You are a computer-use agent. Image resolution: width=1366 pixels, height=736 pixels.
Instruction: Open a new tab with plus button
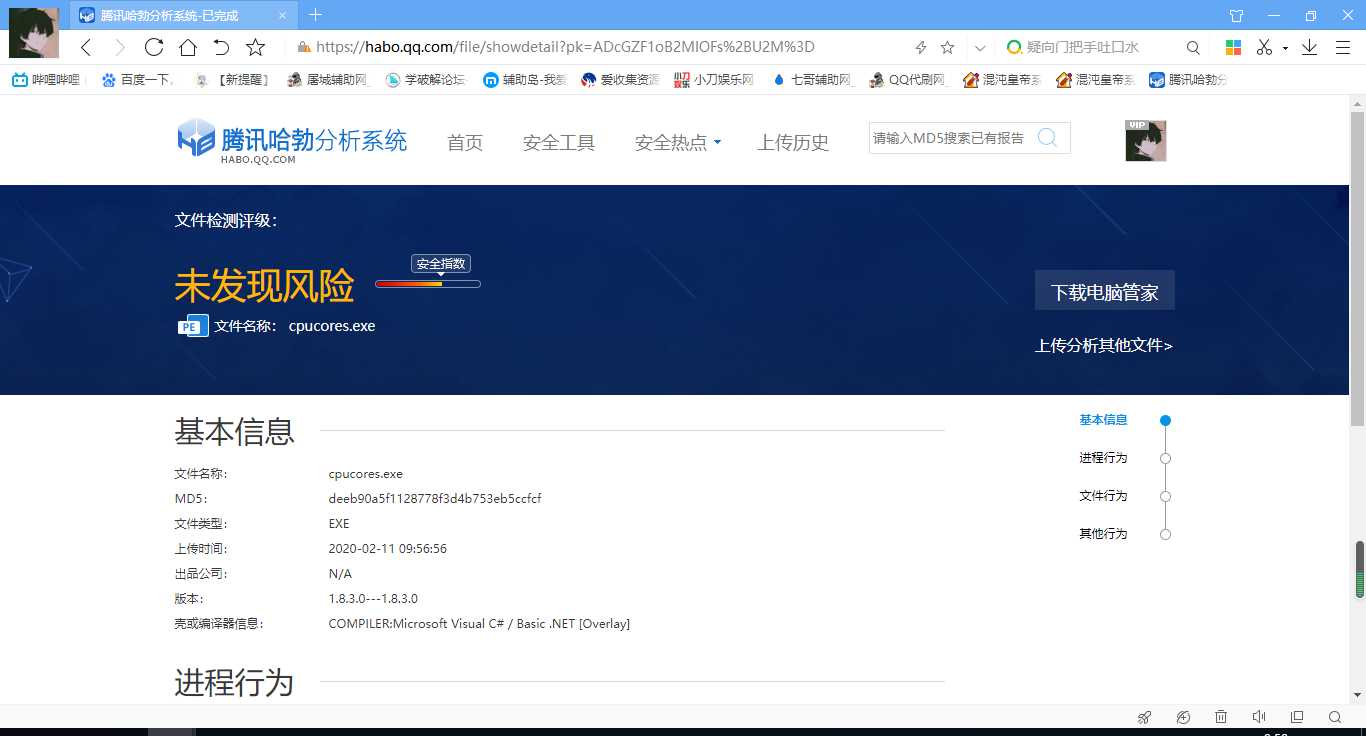coord(315,14)
